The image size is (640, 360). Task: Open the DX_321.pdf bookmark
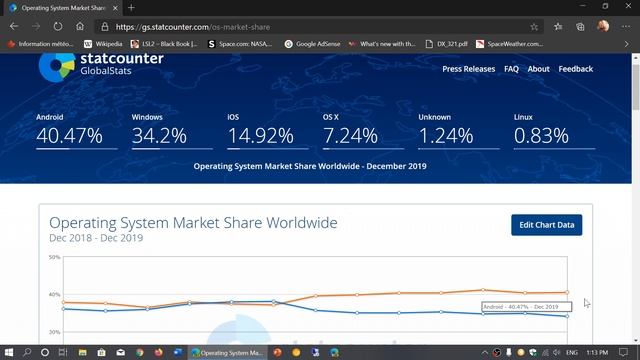pyautogui.click(x=447, y=44)
